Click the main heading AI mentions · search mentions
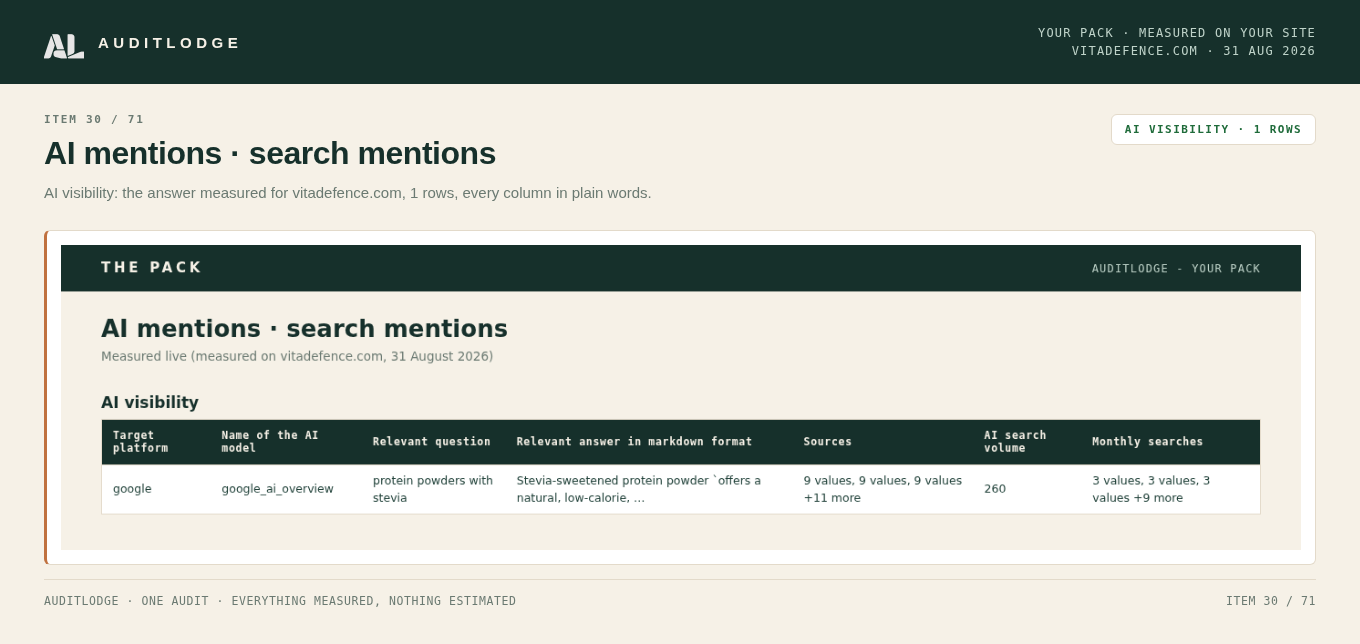Viewport: 1360px width, 644px height. click(x=270, y=153)
